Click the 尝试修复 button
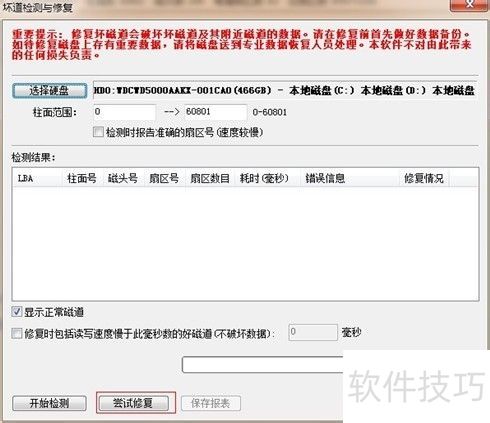This screenshot has width=490, height=423. coord(134,403)
